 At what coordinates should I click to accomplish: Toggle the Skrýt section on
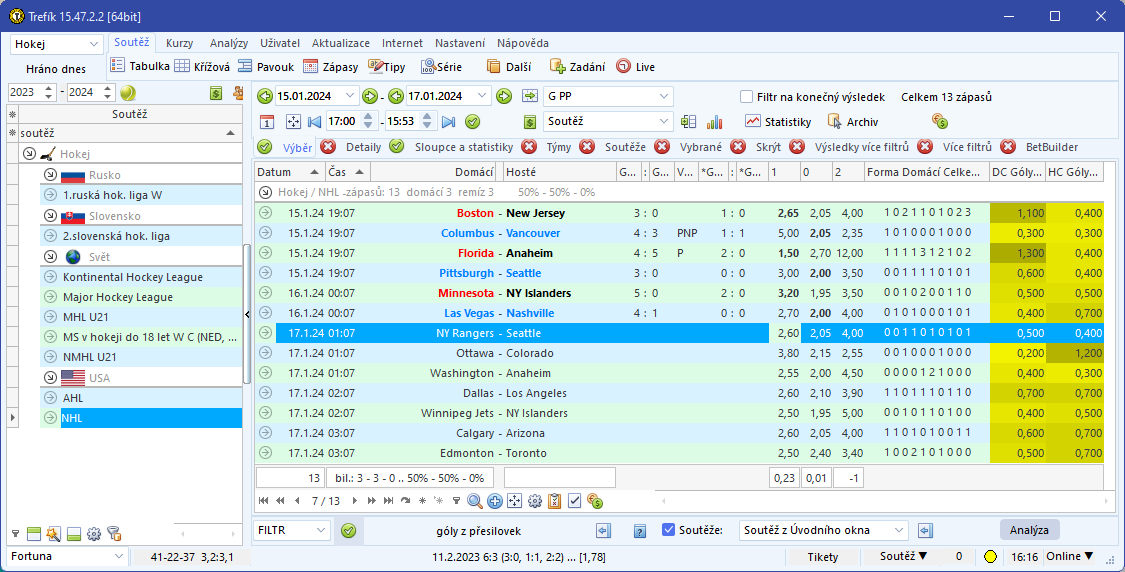click(738, 146)
